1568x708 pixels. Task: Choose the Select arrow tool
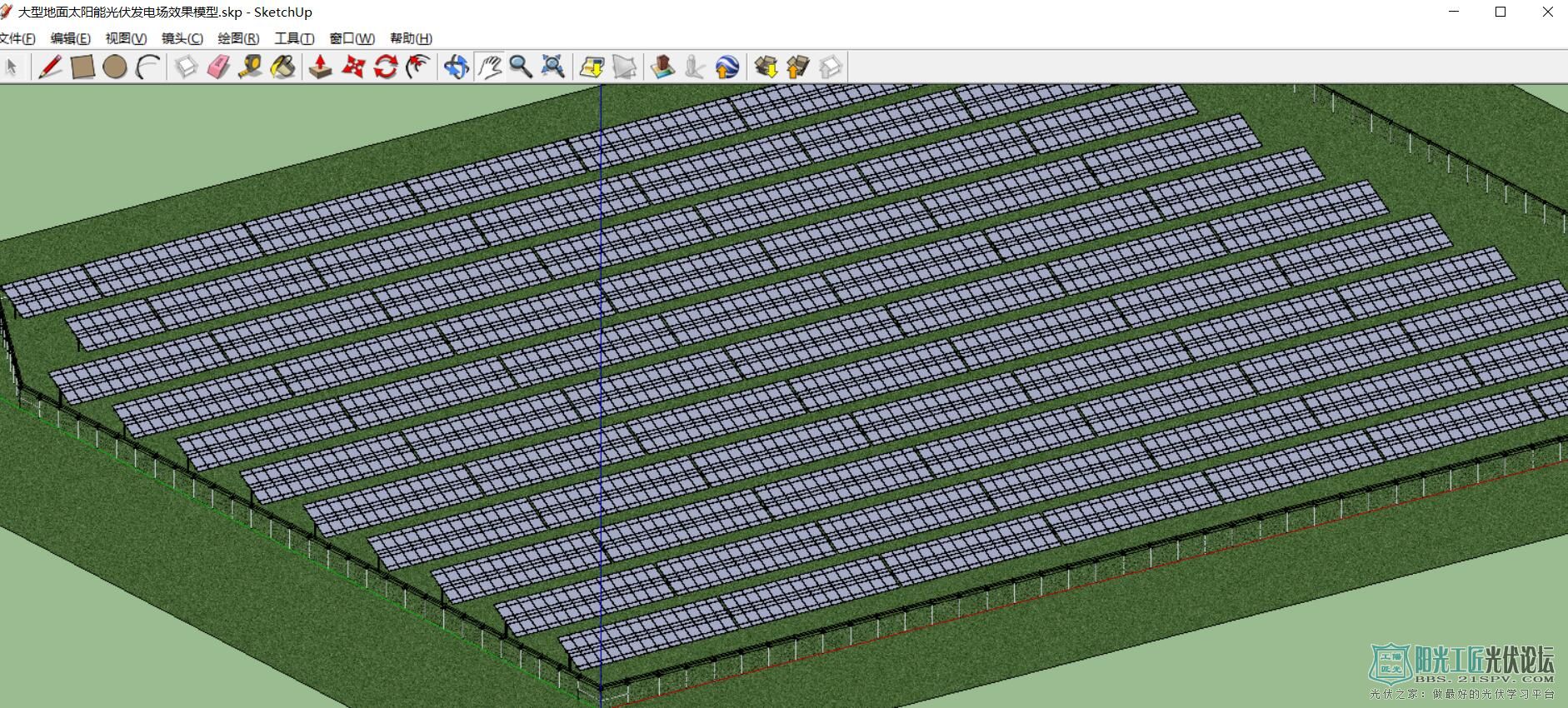click(x=12, y=67)
